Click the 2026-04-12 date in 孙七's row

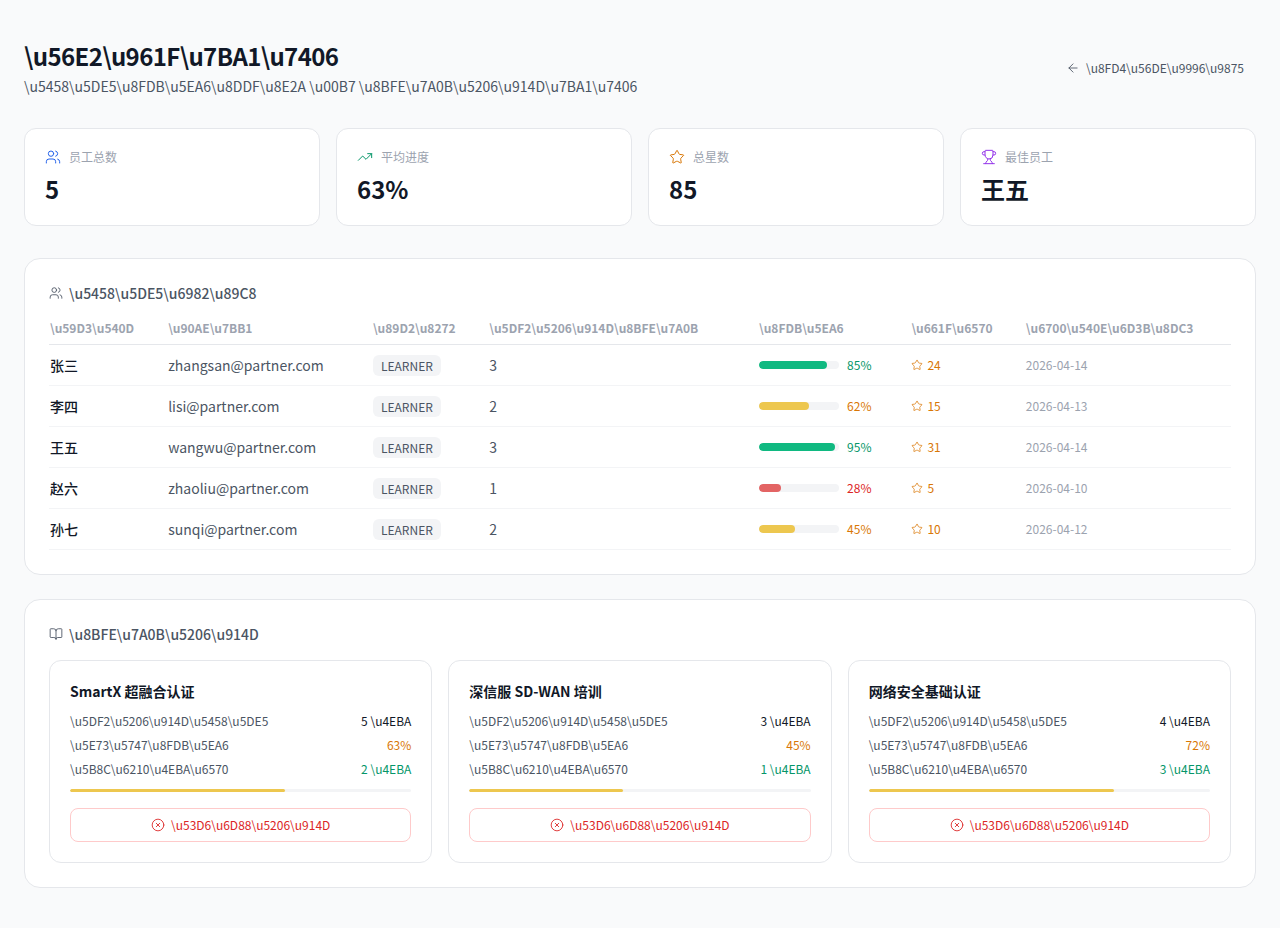pyautogui.click(x=1056, y=530)
